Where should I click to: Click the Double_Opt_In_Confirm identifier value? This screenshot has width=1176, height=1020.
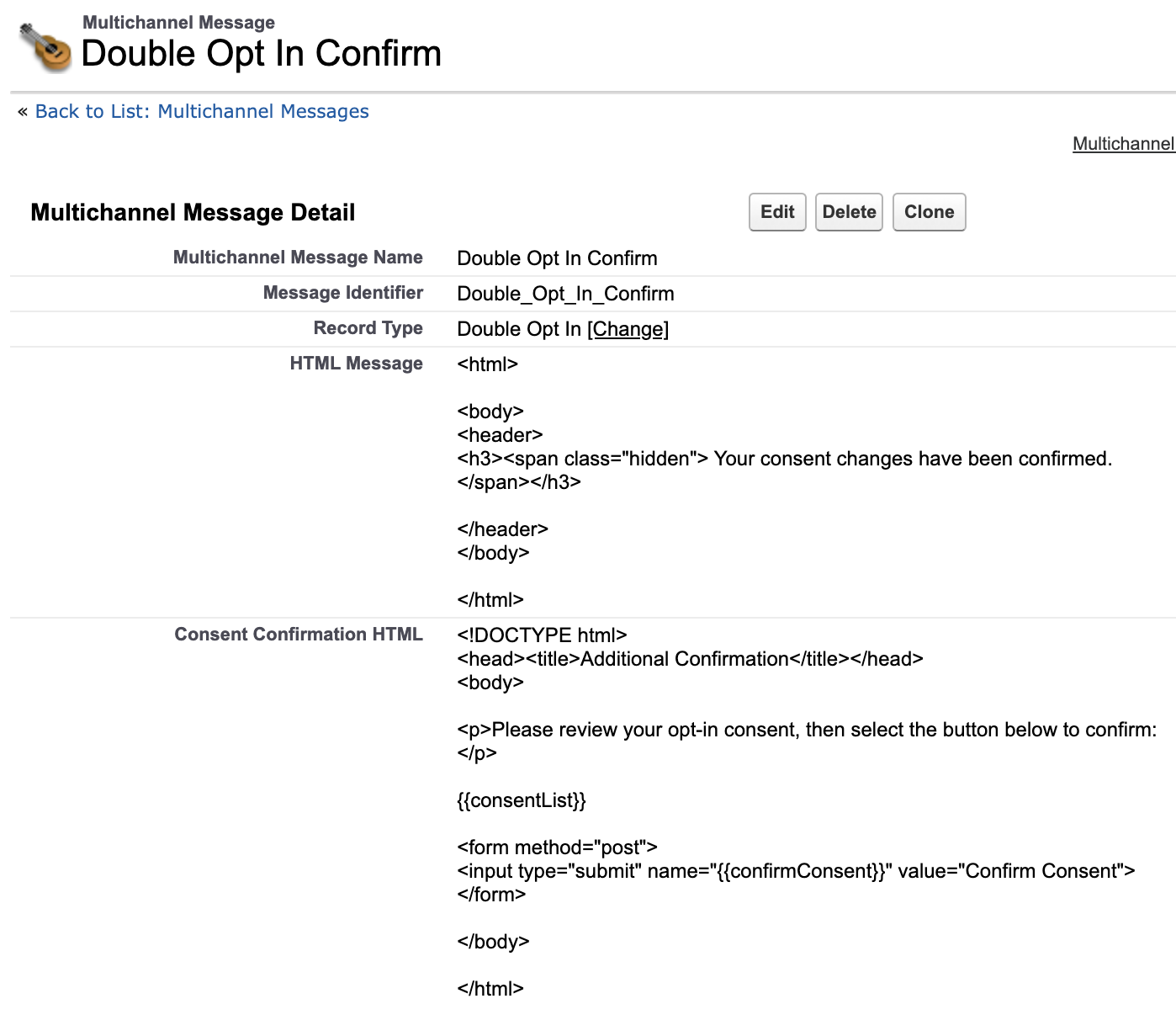pos(565,294)
